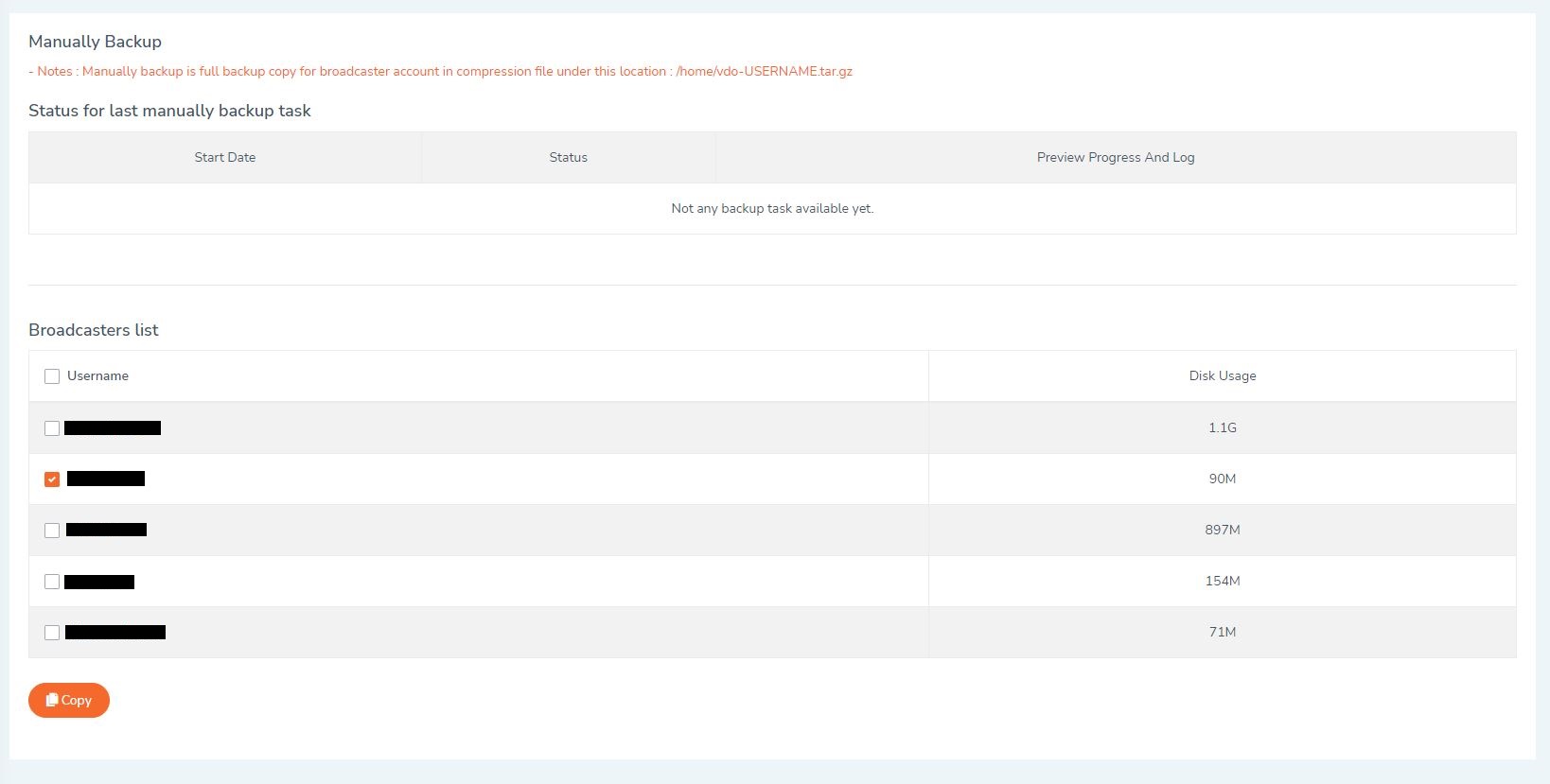Uncheck the broadcaster with 90M disk usage
This screenshot has height=784, width=1550.
click(52, 479)
